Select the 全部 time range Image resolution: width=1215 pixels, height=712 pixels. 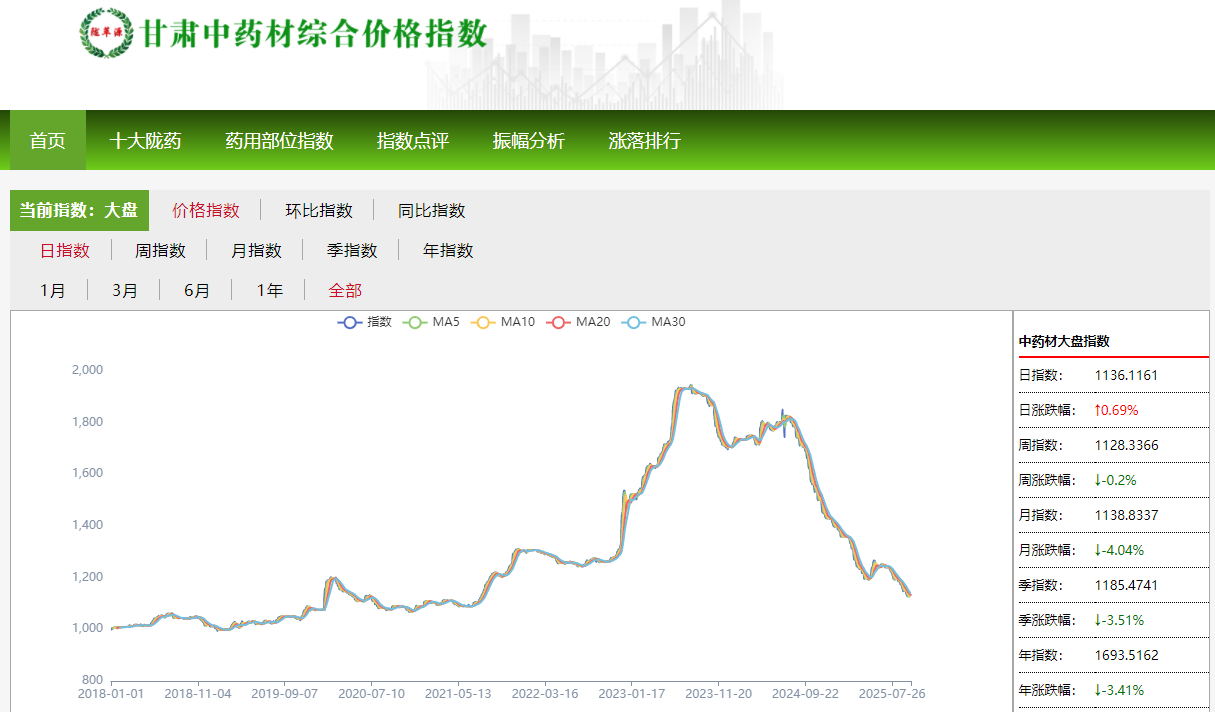click(x=344, y=290)
